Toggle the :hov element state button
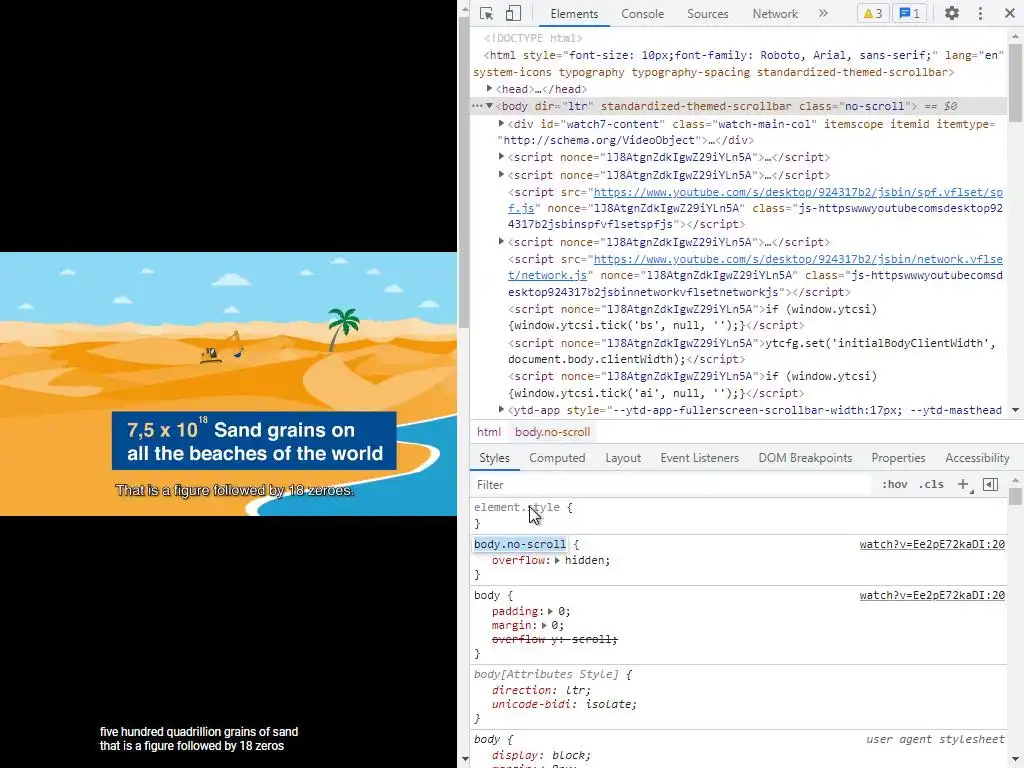This screenshot has width=1024, height=768. [895, 485]
